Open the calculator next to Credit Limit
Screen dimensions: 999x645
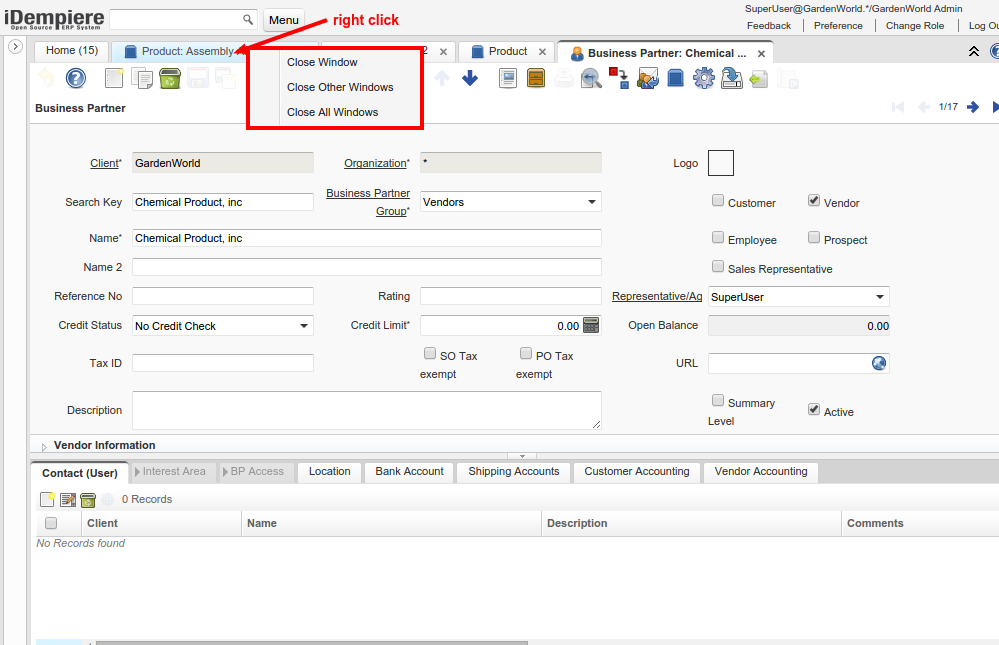[x=591, y=325]
